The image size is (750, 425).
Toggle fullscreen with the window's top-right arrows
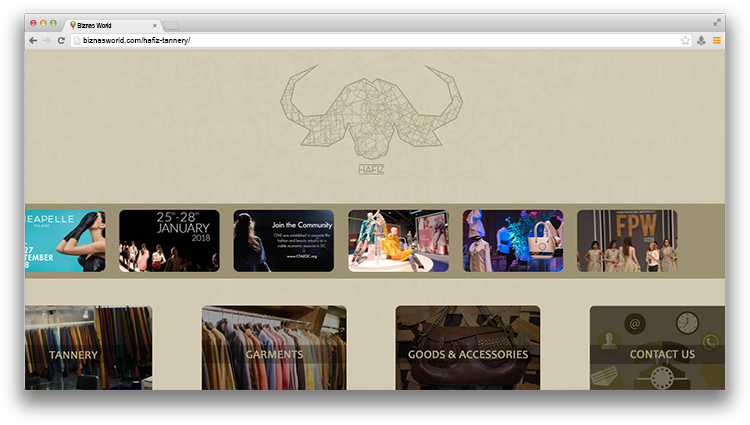(717, 22)
